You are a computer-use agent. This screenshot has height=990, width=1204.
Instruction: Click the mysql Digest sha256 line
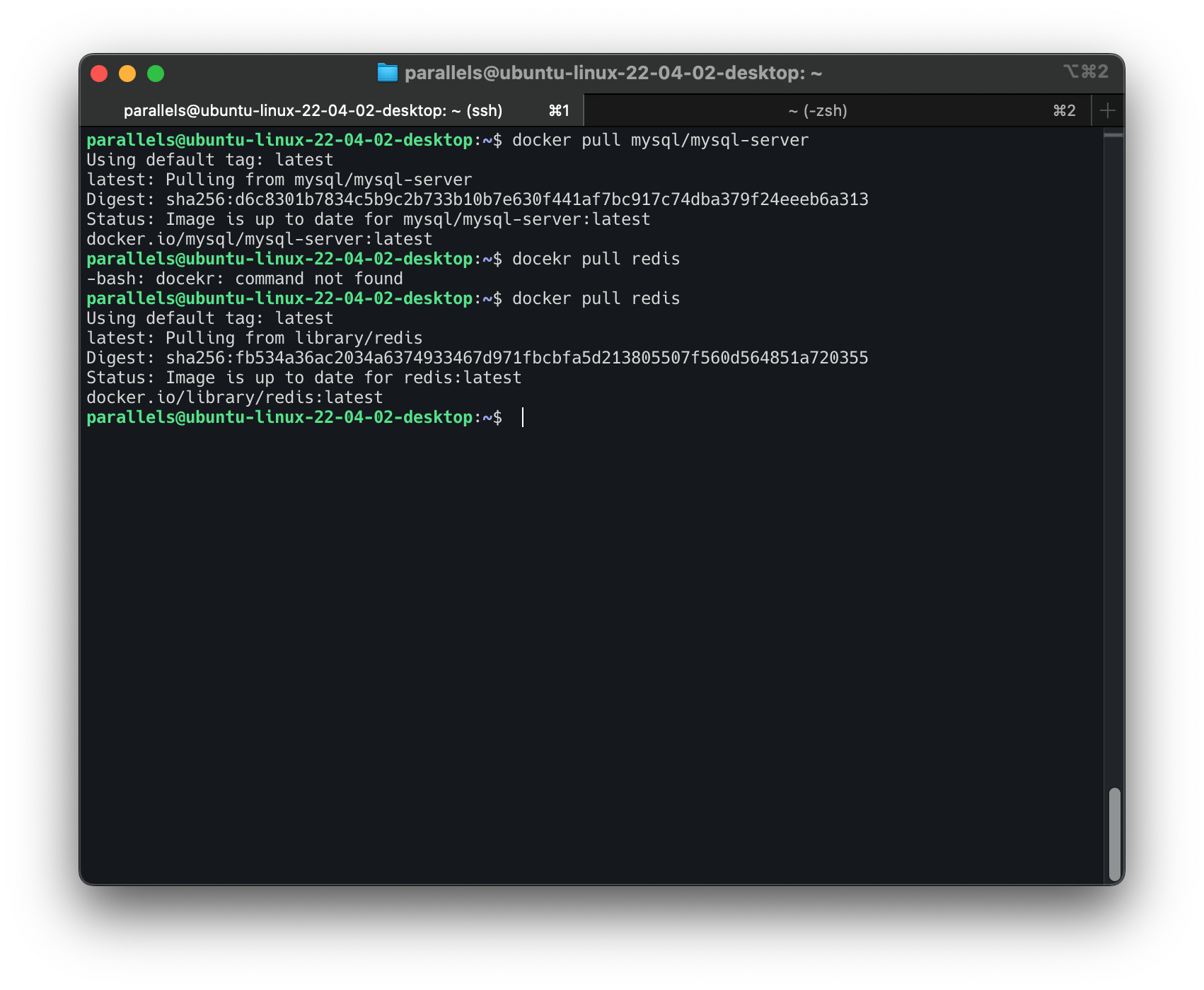pos(477,199)
